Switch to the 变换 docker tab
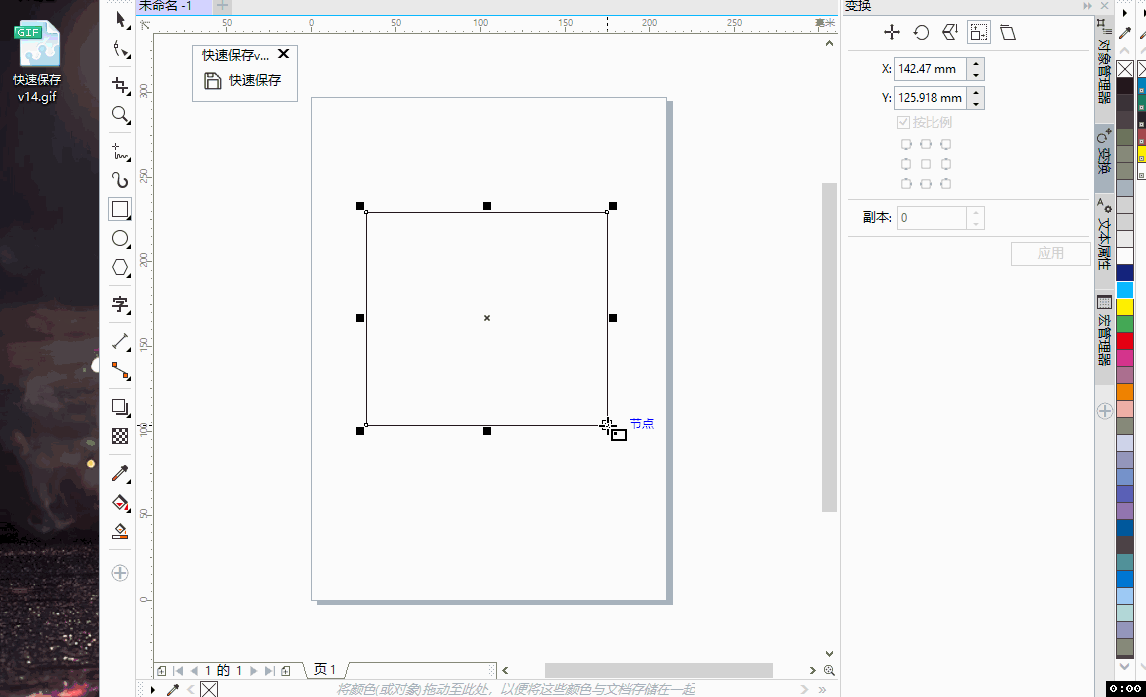Screen dimensions: 1146x697 1104,153
